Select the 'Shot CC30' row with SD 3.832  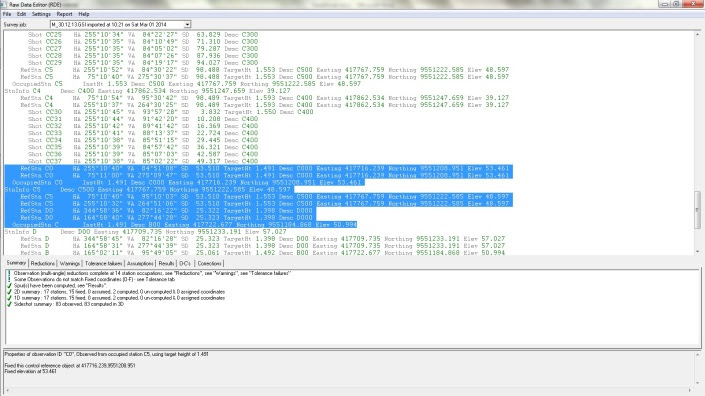[x=170, y=112]
